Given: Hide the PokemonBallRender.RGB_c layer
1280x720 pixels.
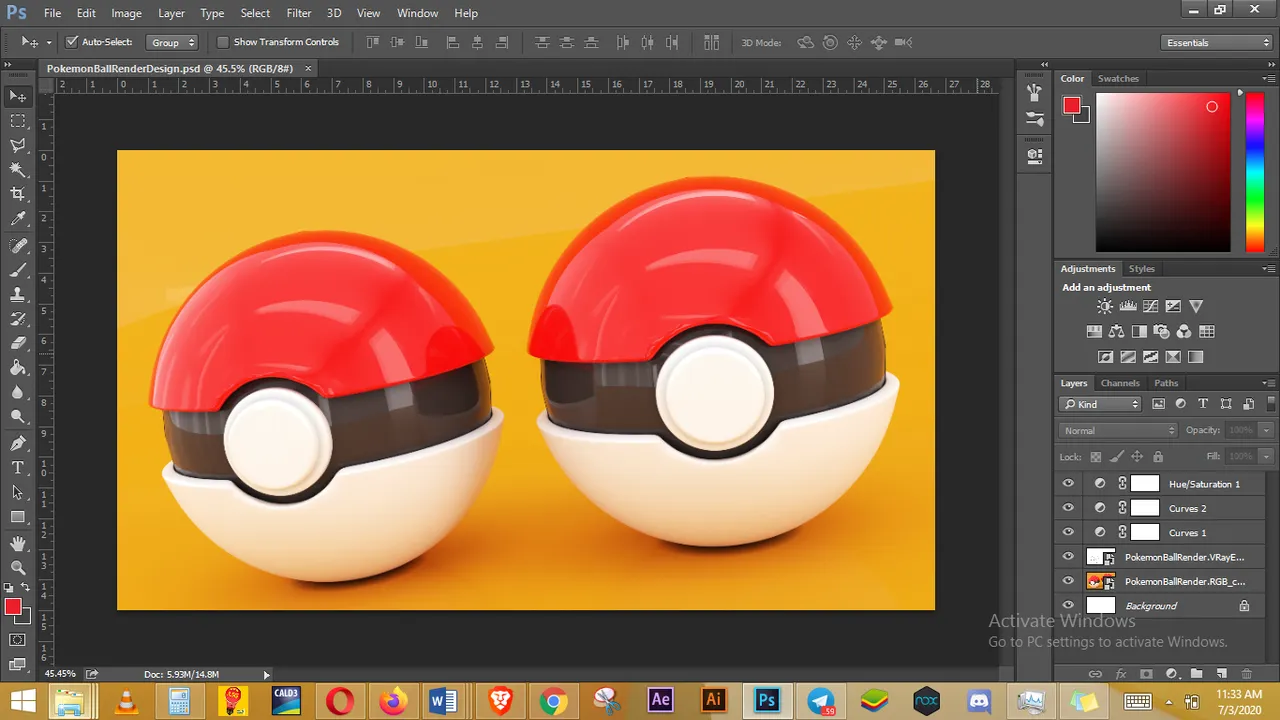Looking at the screenshot, I should [1068, 581].
